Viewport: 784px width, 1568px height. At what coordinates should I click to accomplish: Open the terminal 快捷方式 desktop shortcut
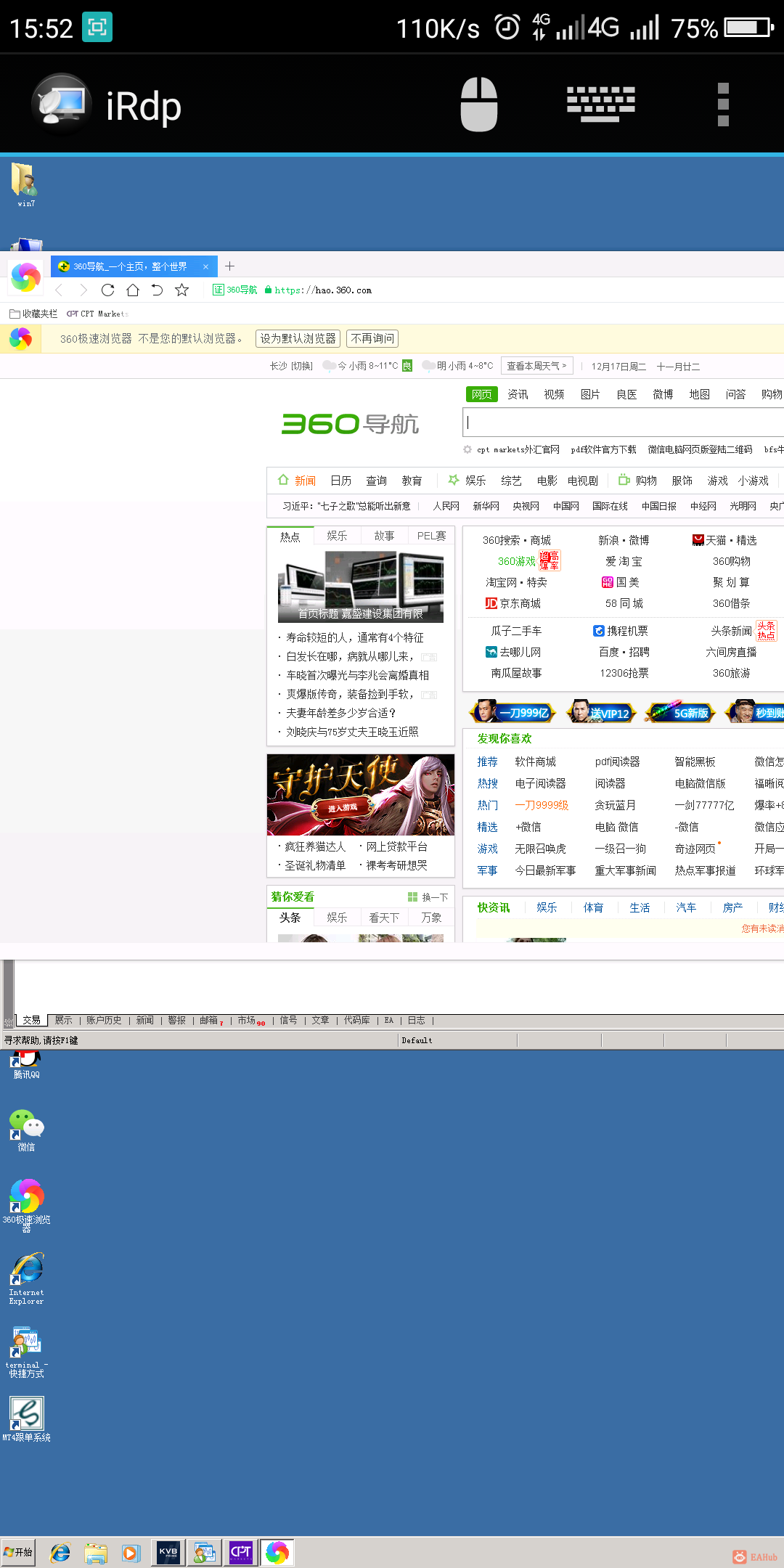[x=26, y=1352]
